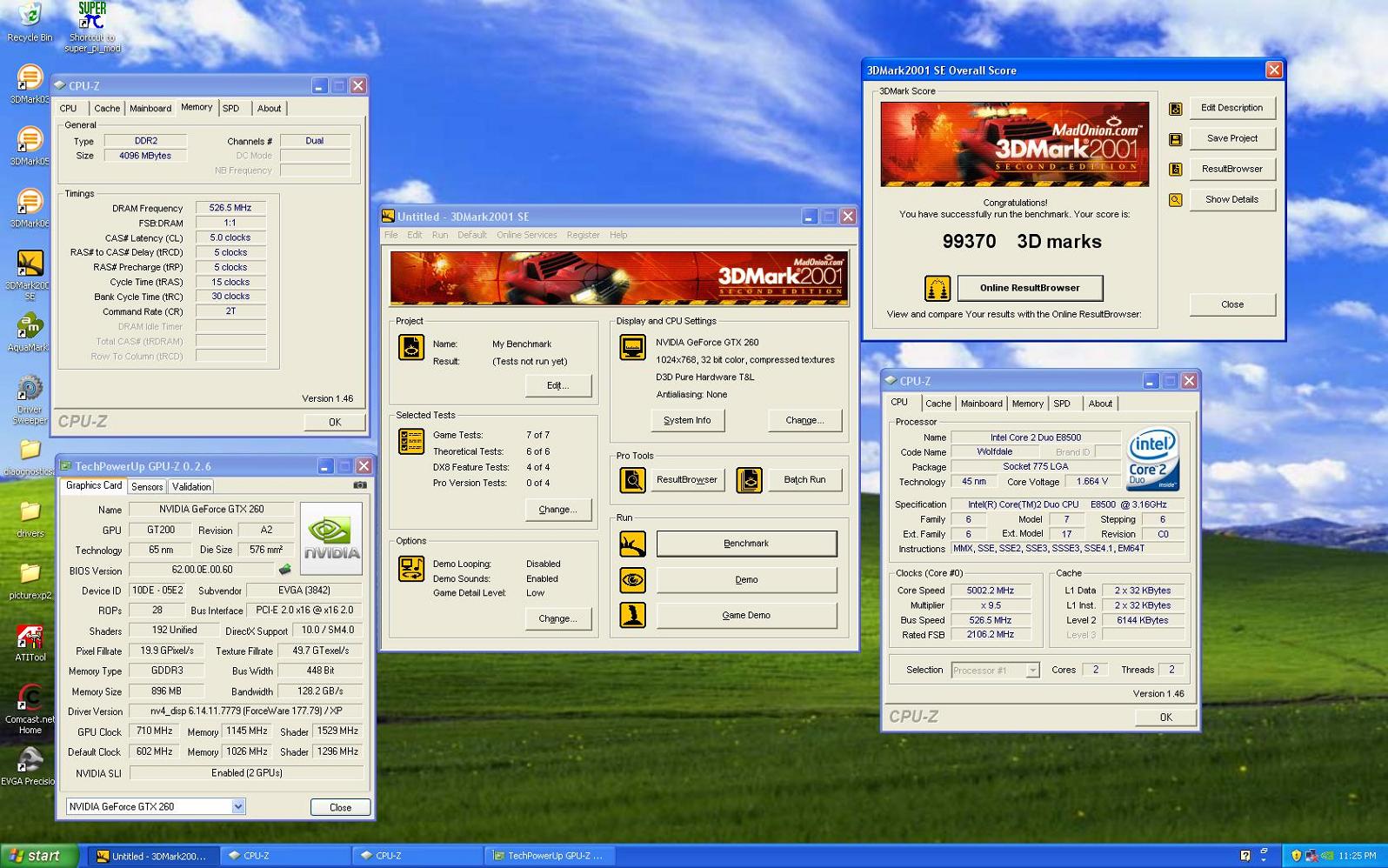Image resolution: width=1388 pixels, height=868 pixels.
Task: Click the Batch Run icon in Pro Tools
Action: coord(749,479)
